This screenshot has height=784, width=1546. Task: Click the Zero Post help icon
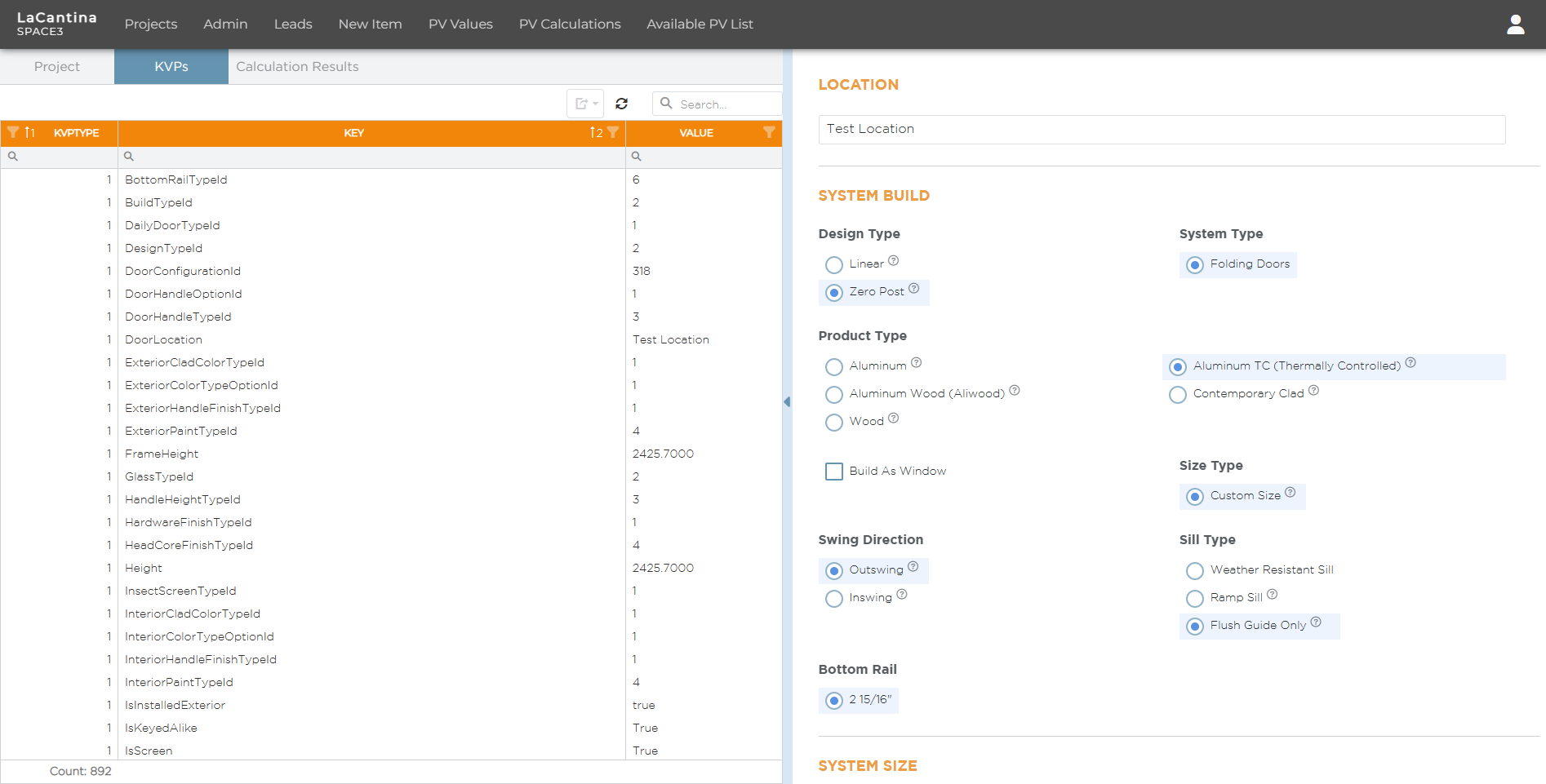(x=914, y=289)
